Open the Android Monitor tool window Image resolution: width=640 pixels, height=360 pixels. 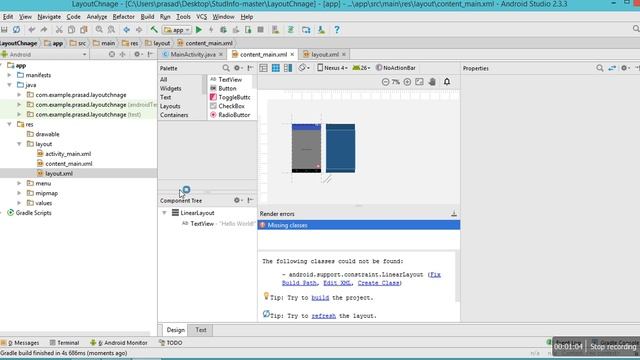click(x=119, y=343)
